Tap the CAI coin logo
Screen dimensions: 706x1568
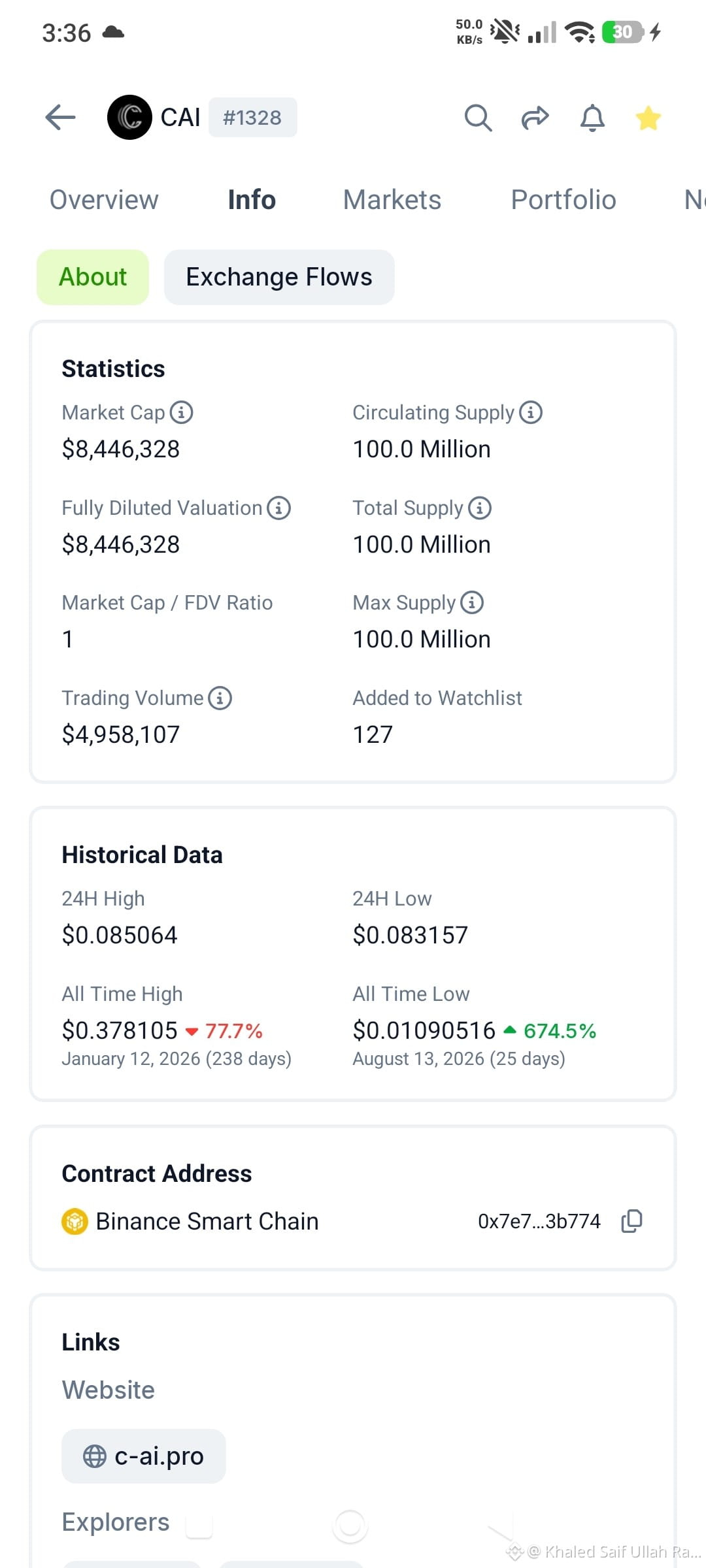tap(129, 118)
